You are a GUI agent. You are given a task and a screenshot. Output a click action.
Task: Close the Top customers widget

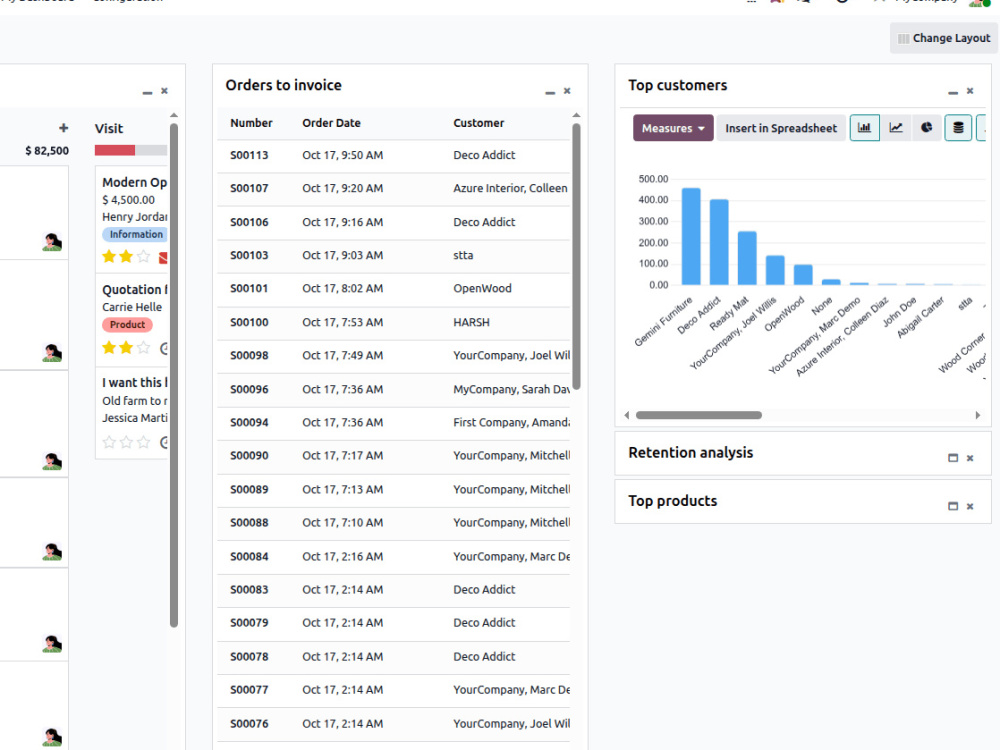(970, 91)
